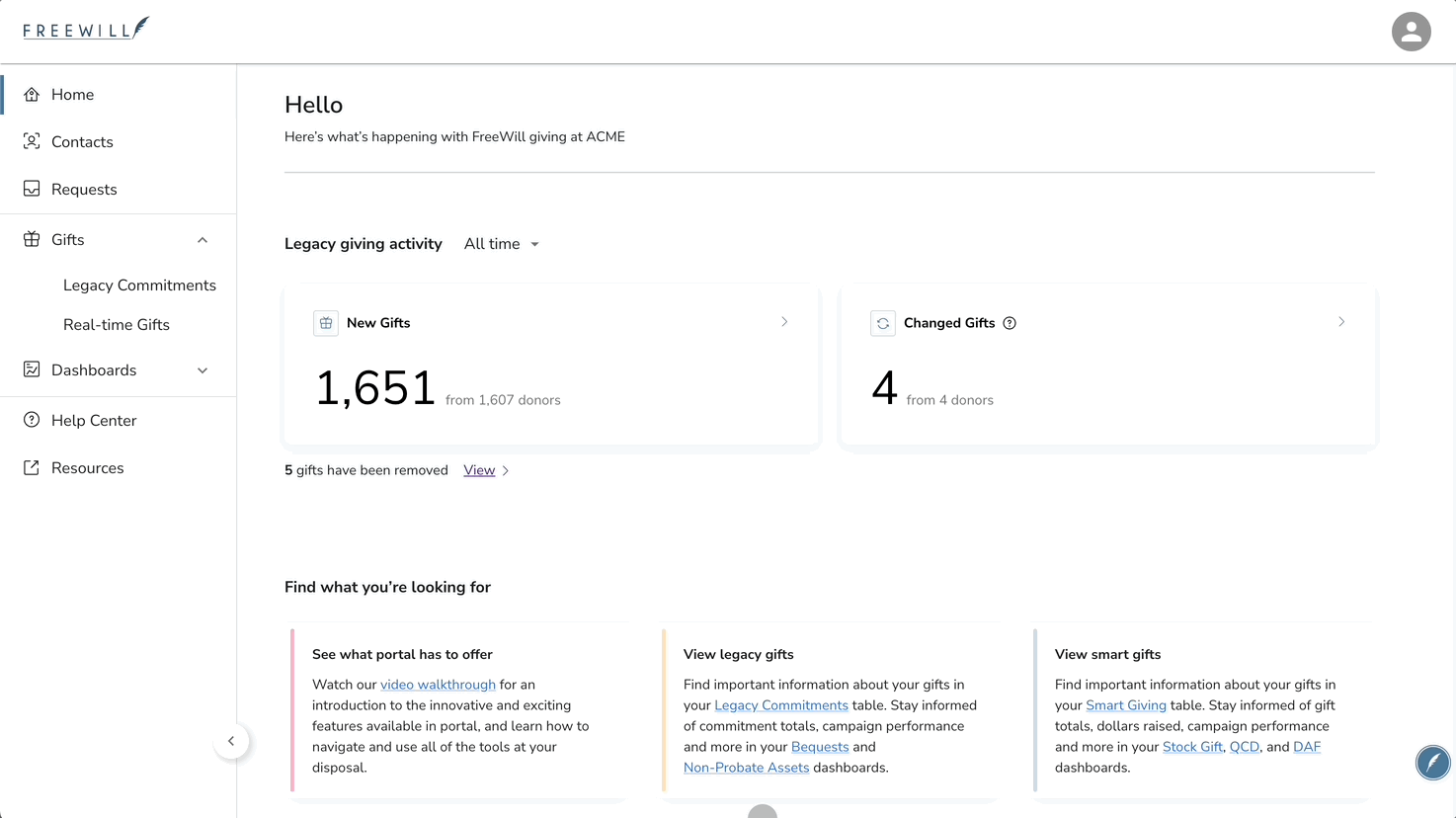Click 'See what portal has to offer' heading
The image size is (1456, 818).
click(402, 654)
